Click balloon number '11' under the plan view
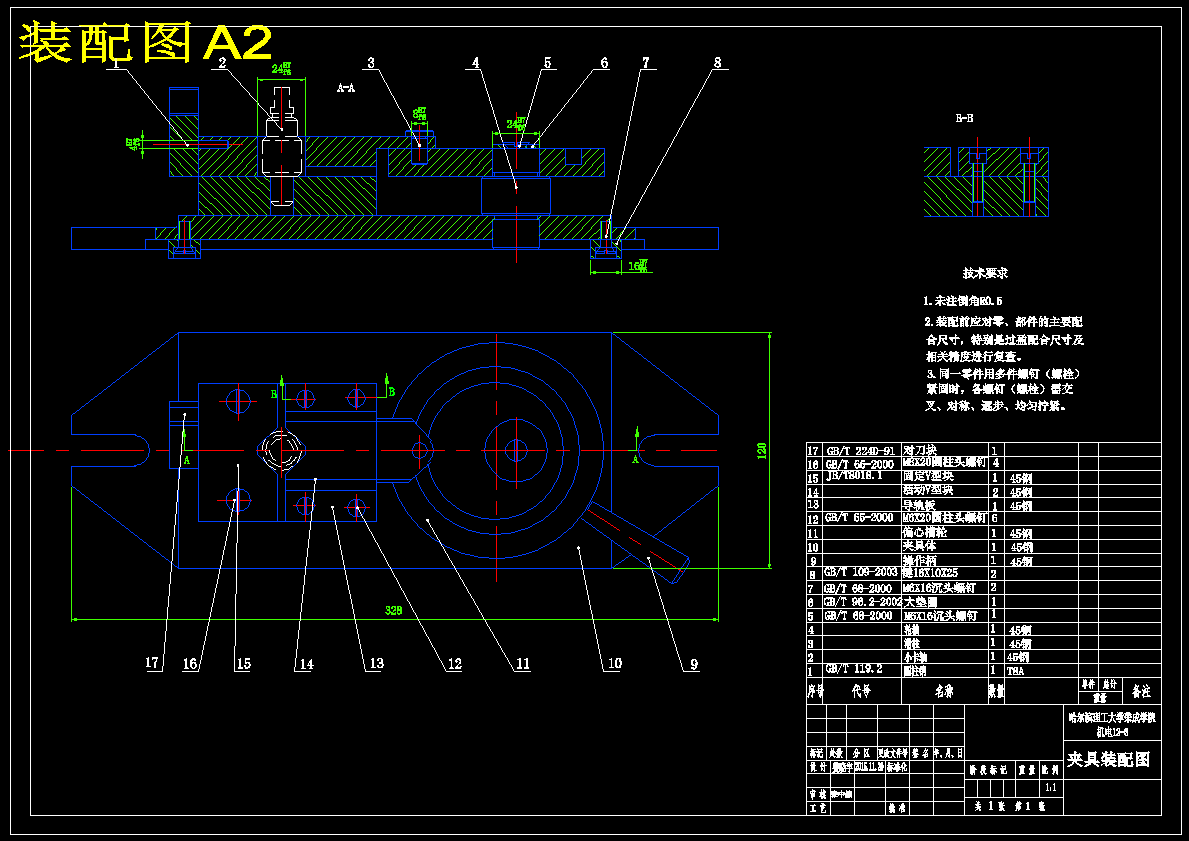The width and height of the screenshot is (1189, 841). tap(523, 664)
